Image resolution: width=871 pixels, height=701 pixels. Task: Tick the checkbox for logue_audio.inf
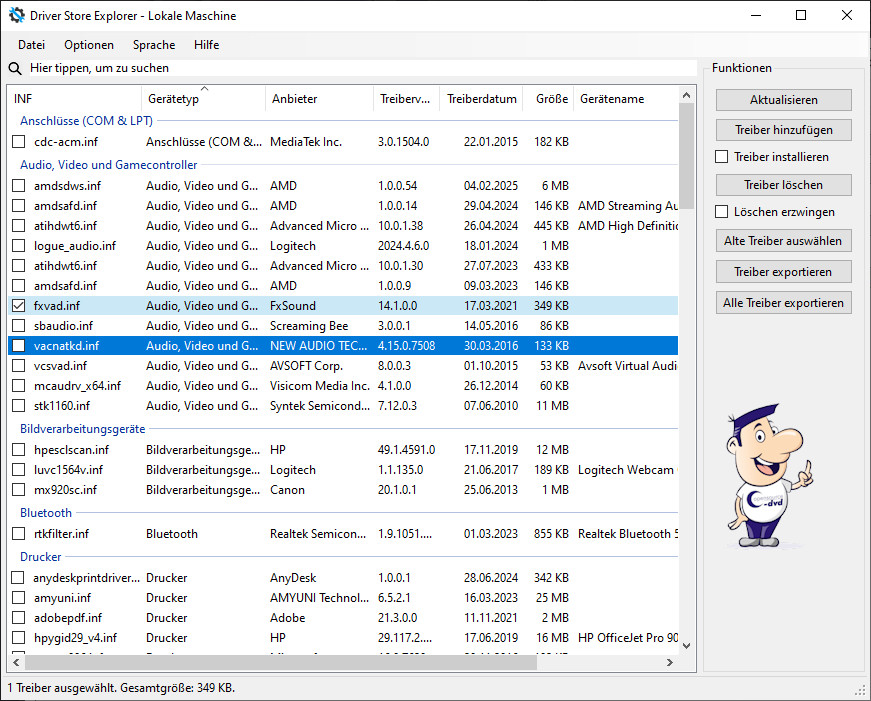pos(19,246)
